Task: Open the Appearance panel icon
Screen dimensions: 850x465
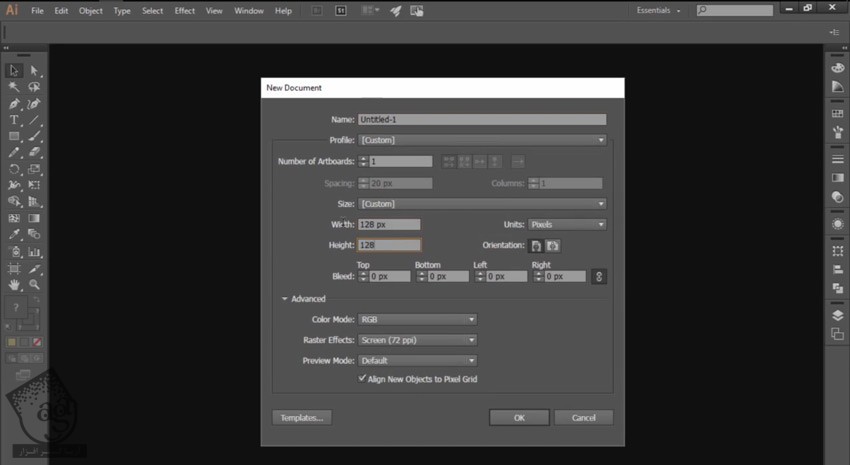Action: (x=838, y=224)
